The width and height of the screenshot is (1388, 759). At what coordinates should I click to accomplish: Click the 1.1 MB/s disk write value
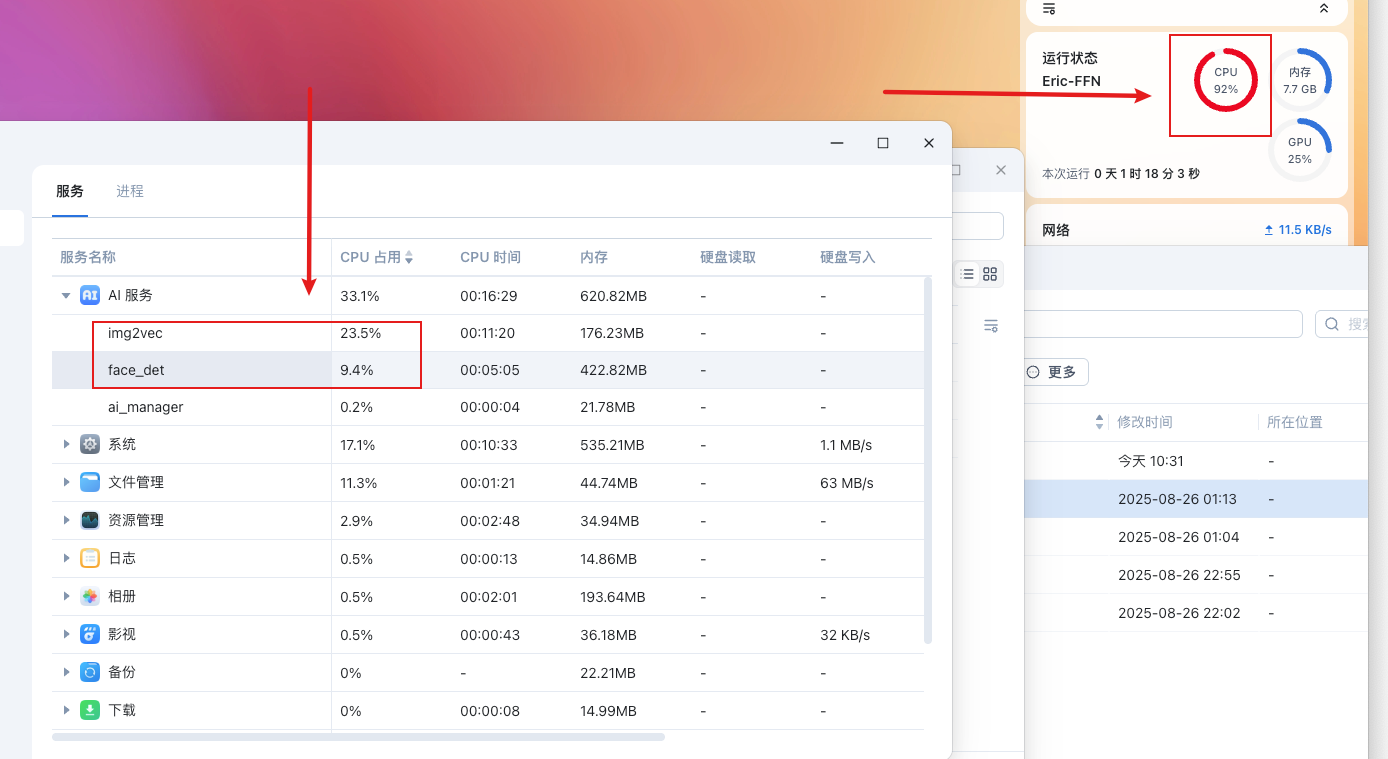pyautogui.click(x=846, y=445)
